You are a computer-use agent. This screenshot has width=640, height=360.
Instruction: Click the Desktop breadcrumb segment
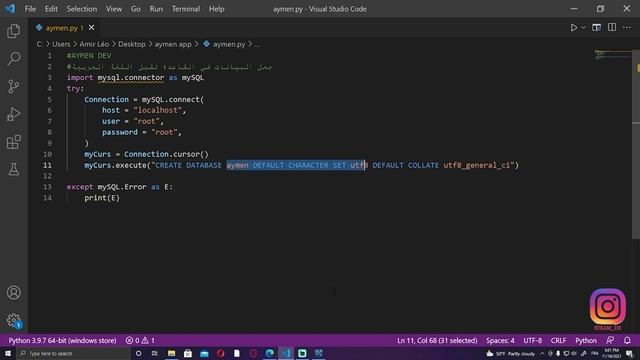tap(131, 44)
